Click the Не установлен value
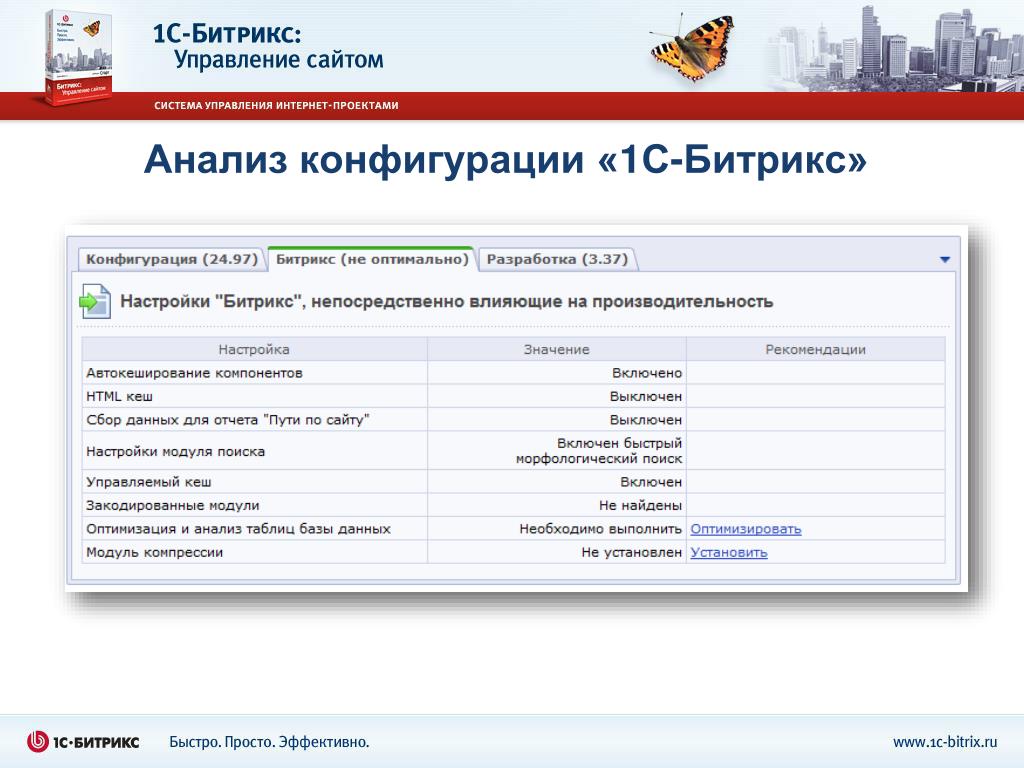The width and height of the screenshot is (1024, 768). (x=632, y=552)
